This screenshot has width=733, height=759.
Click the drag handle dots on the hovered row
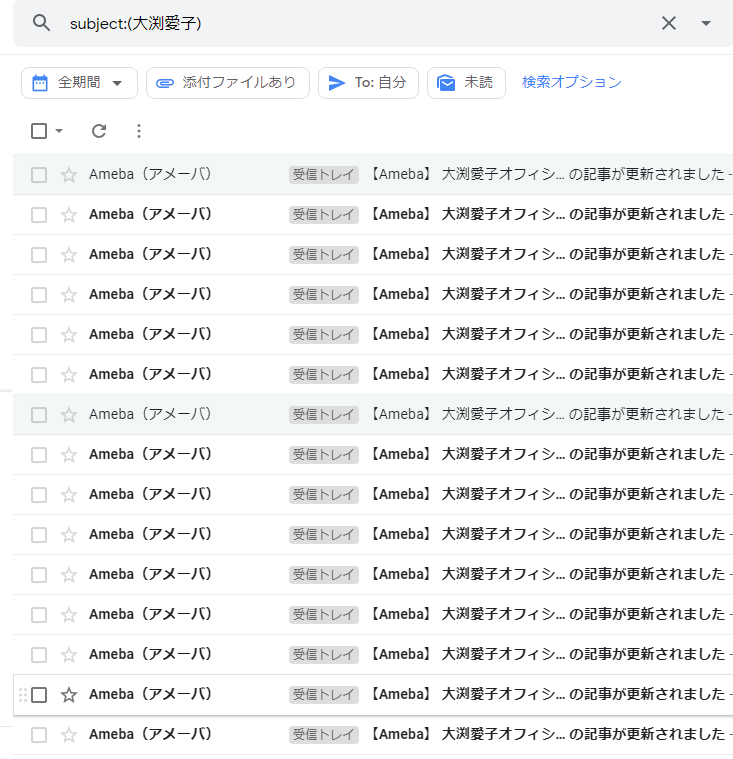(22, 695)
